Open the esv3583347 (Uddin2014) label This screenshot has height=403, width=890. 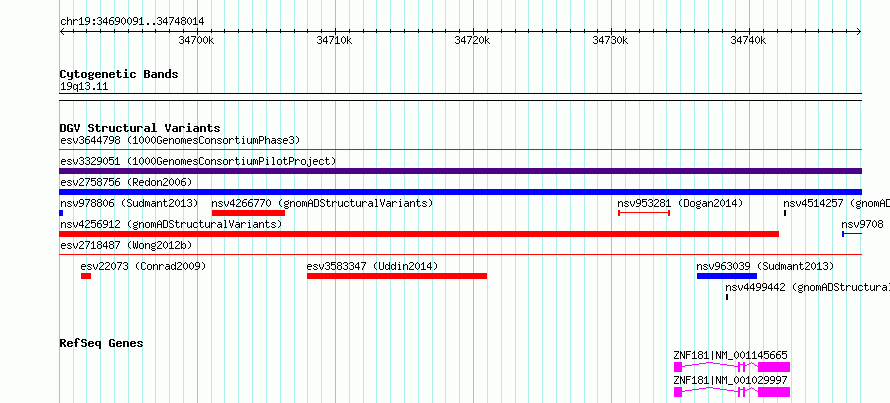pos(372,266)
